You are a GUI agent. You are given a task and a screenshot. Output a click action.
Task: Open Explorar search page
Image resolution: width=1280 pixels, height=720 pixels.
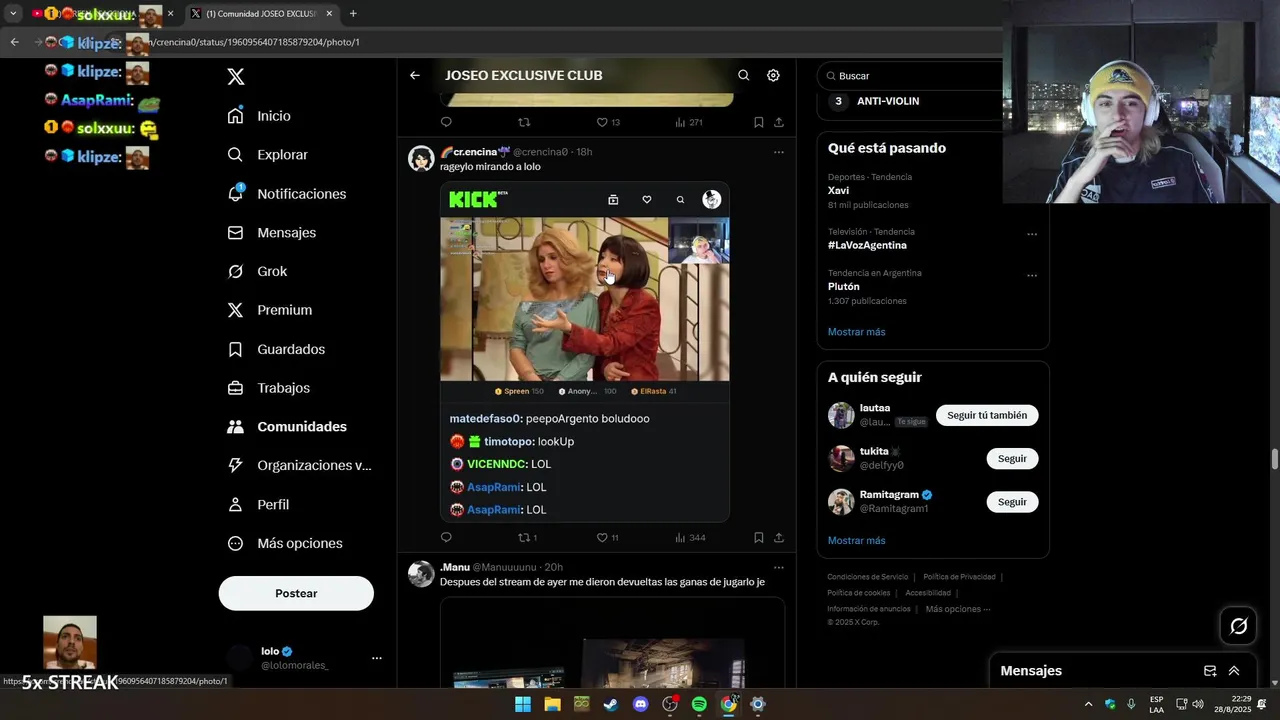(268, 155)
